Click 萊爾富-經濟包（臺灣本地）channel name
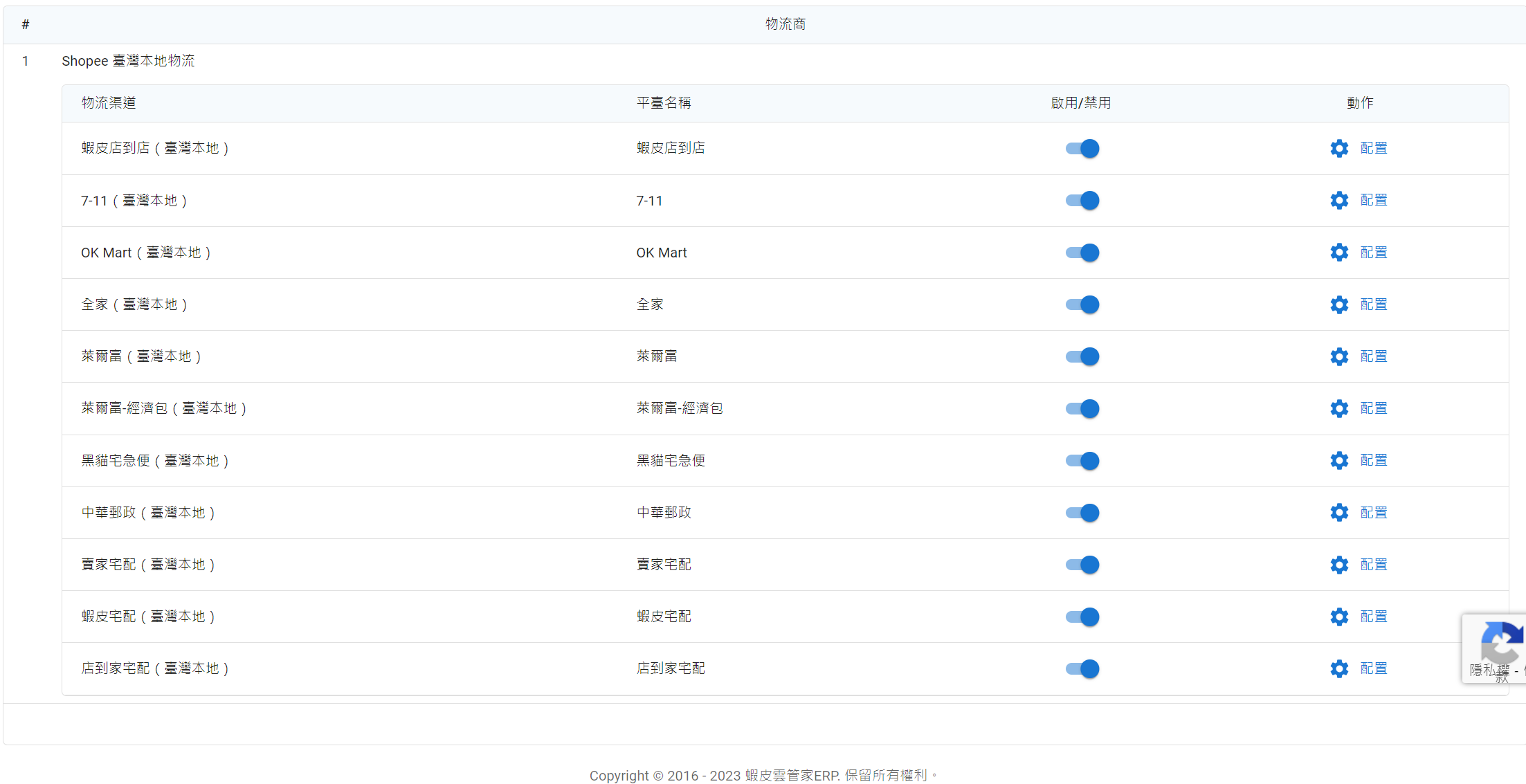Viewport: 1526px width, 784px height. click(x=164, y=408)
